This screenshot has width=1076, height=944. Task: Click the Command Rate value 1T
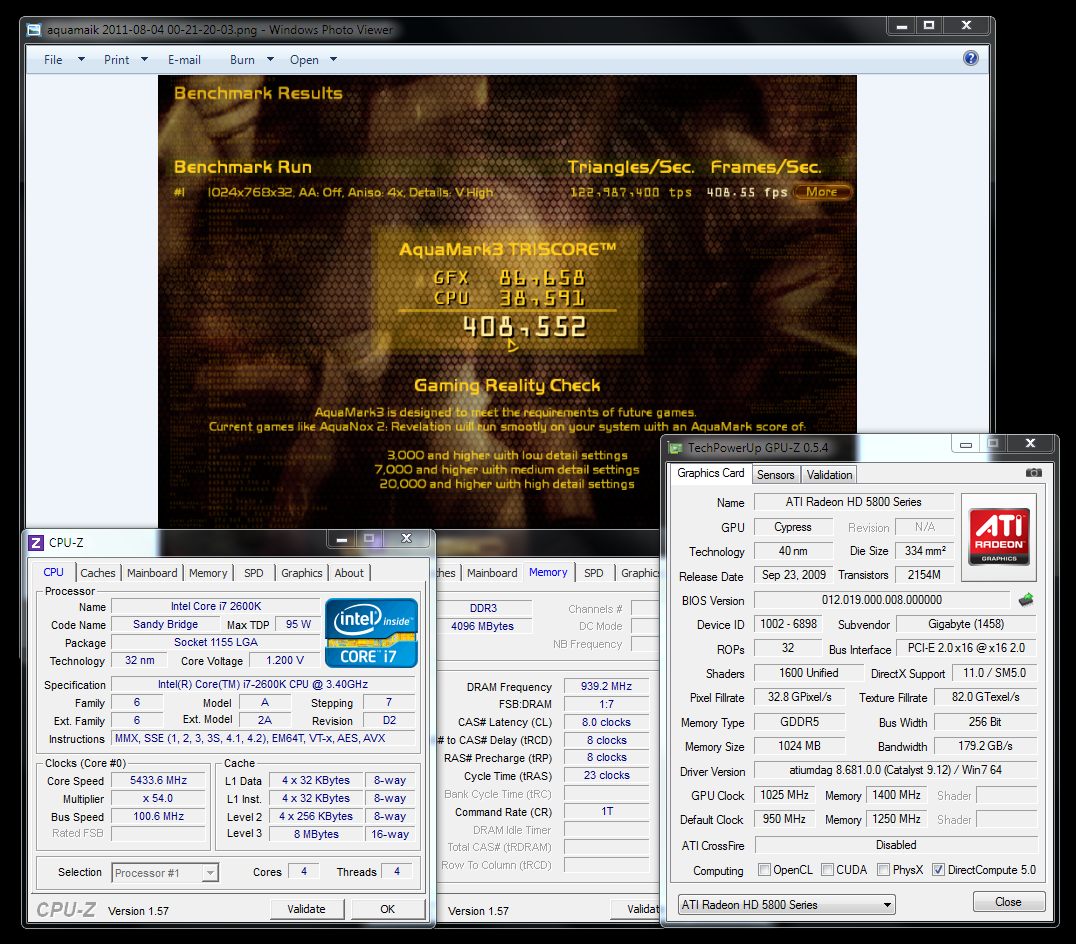606,812
